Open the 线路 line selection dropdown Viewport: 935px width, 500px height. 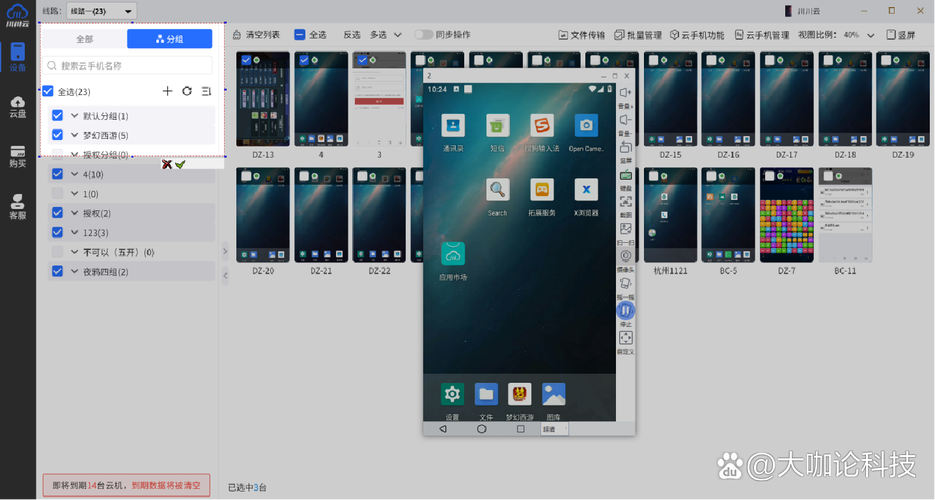tap(101, 10)
